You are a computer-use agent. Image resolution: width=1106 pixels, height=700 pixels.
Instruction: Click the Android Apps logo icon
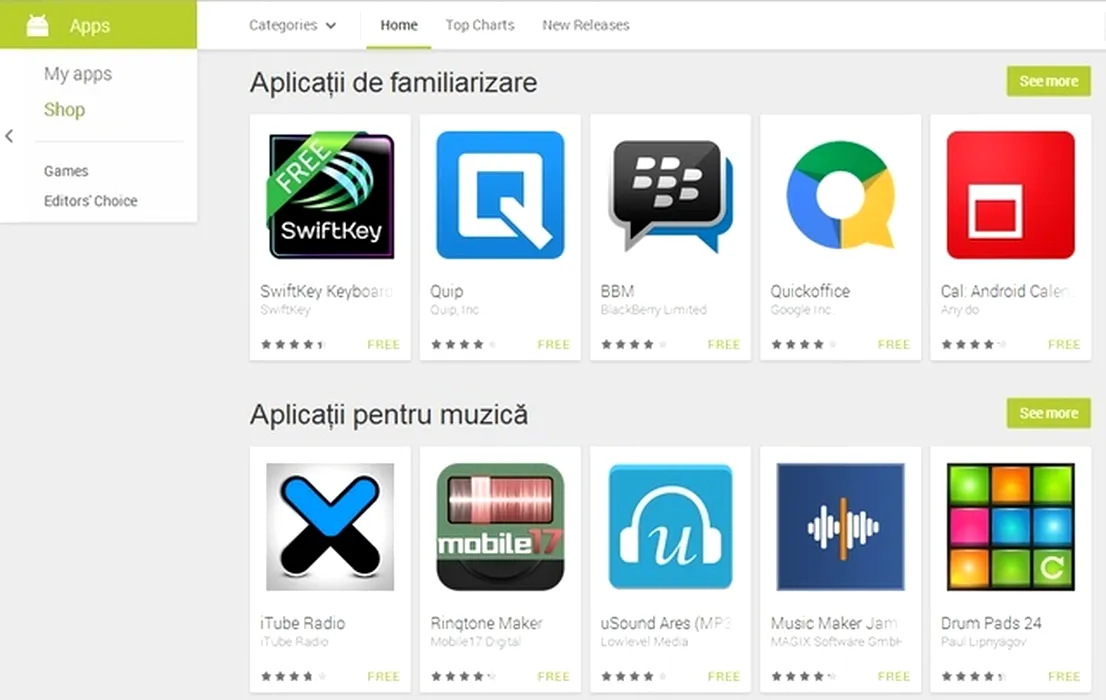click(37, 25)
